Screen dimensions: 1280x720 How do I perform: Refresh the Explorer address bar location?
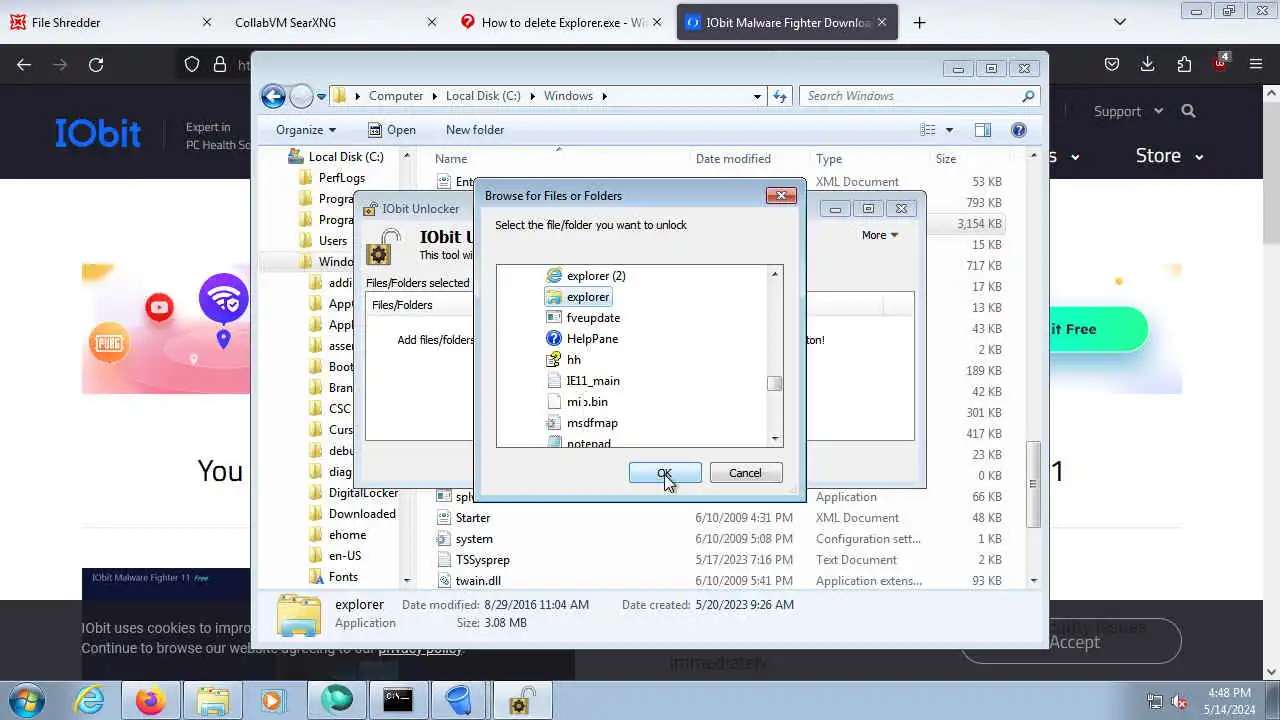point(780,96)
